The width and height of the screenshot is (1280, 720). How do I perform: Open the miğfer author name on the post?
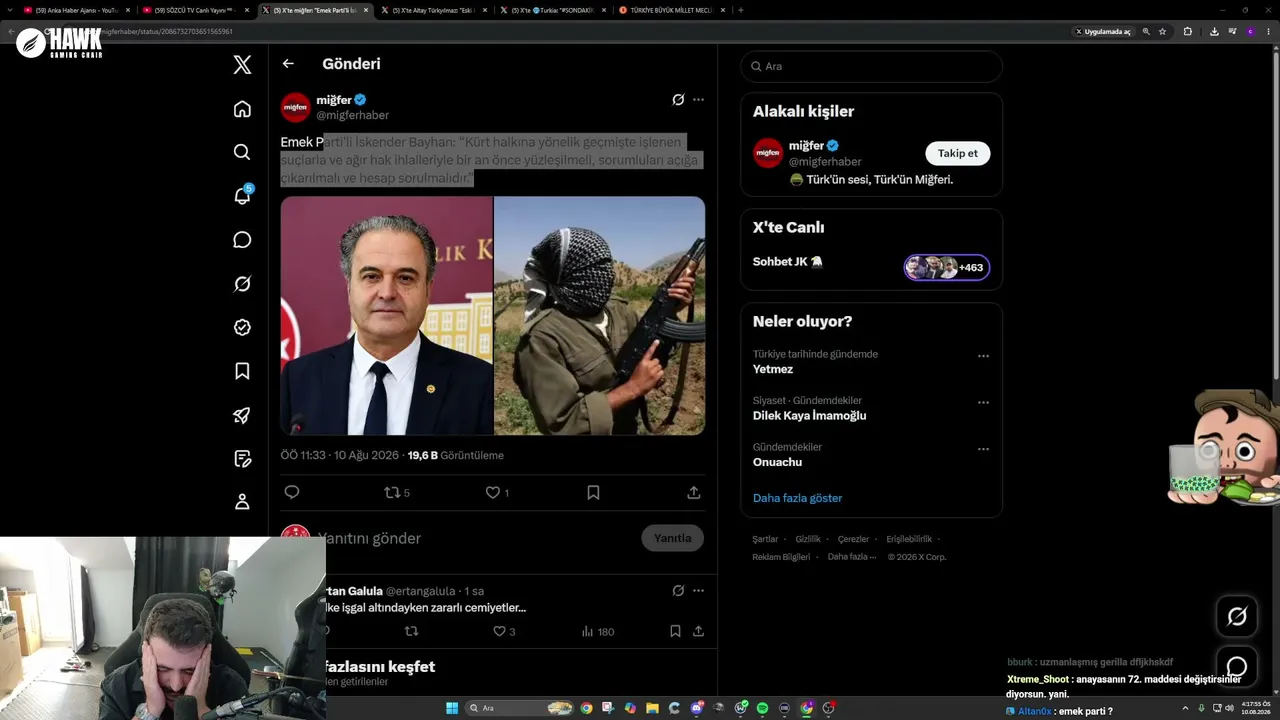coord(334,100)
